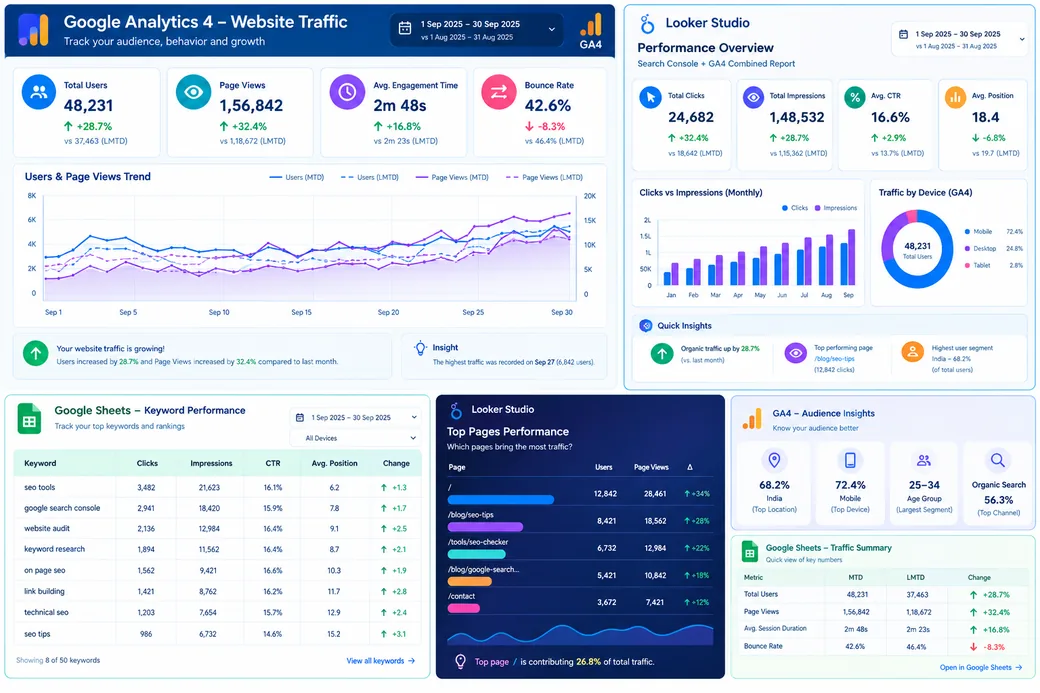
Task: Click the Looker Studio logo in Top Pages panel
Action: 456,411
